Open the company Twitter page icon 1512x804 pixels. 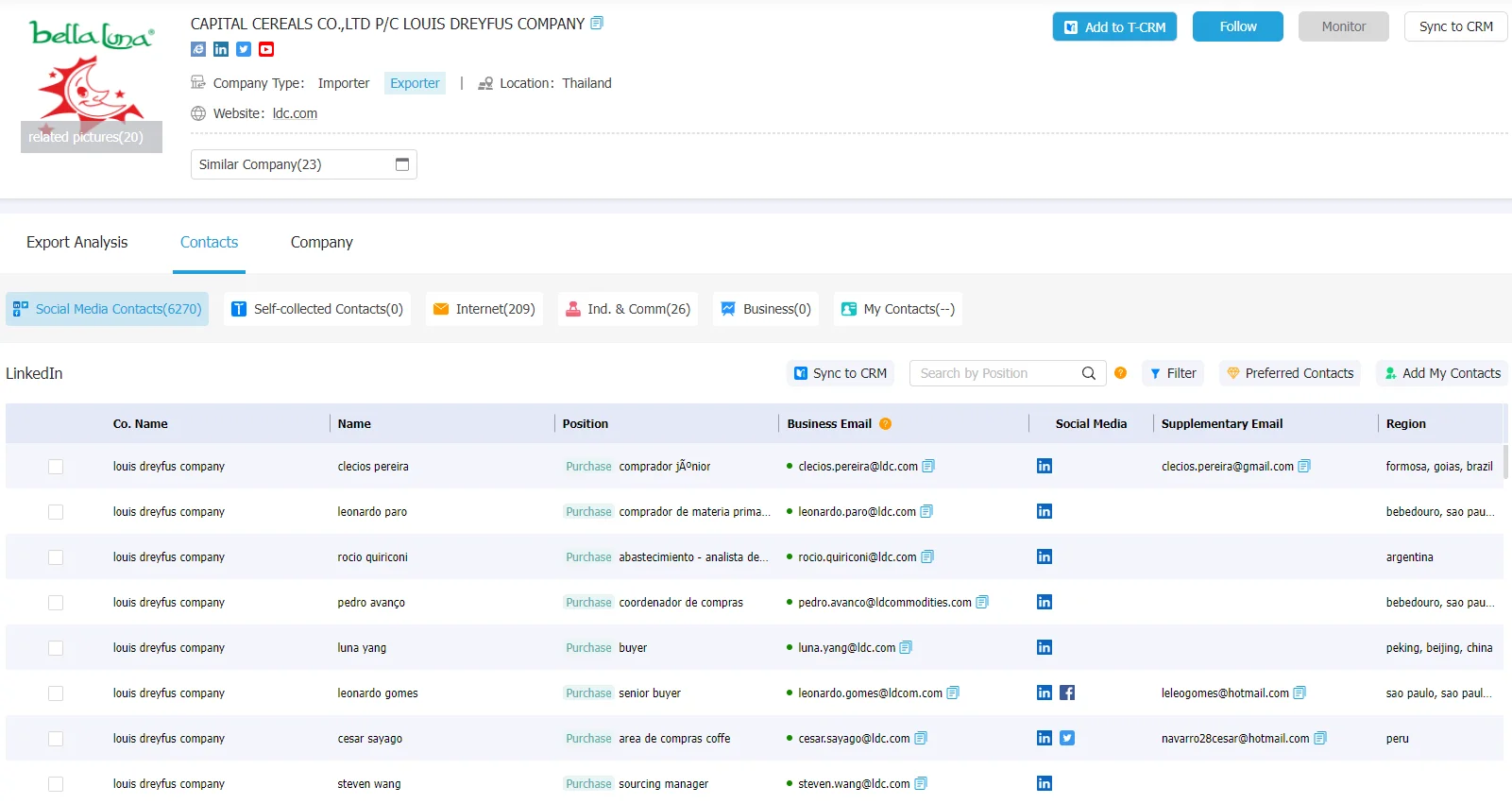pos(244,49)
